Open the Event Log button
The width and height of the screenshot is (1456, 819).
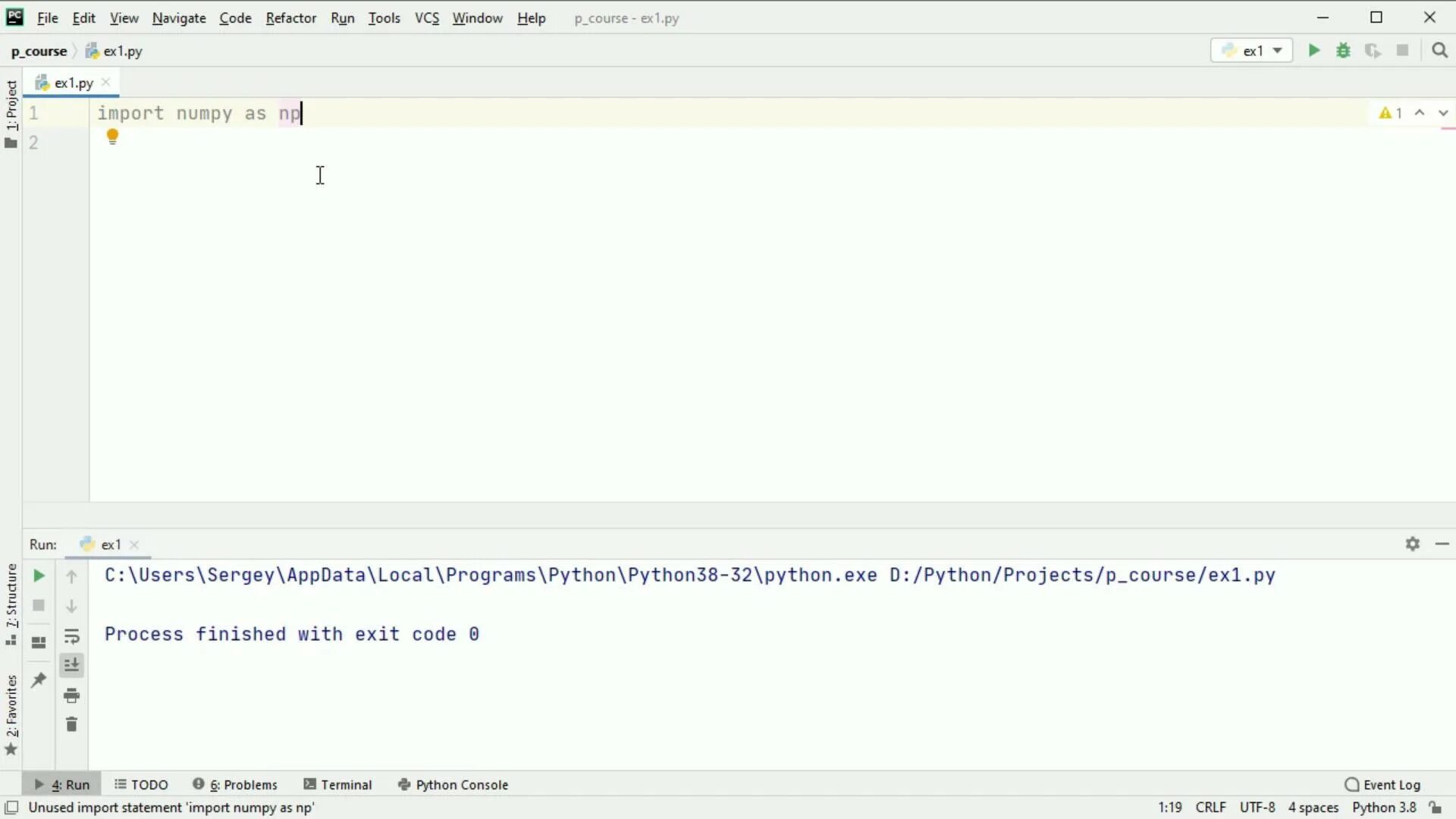tap(1382, 785)
